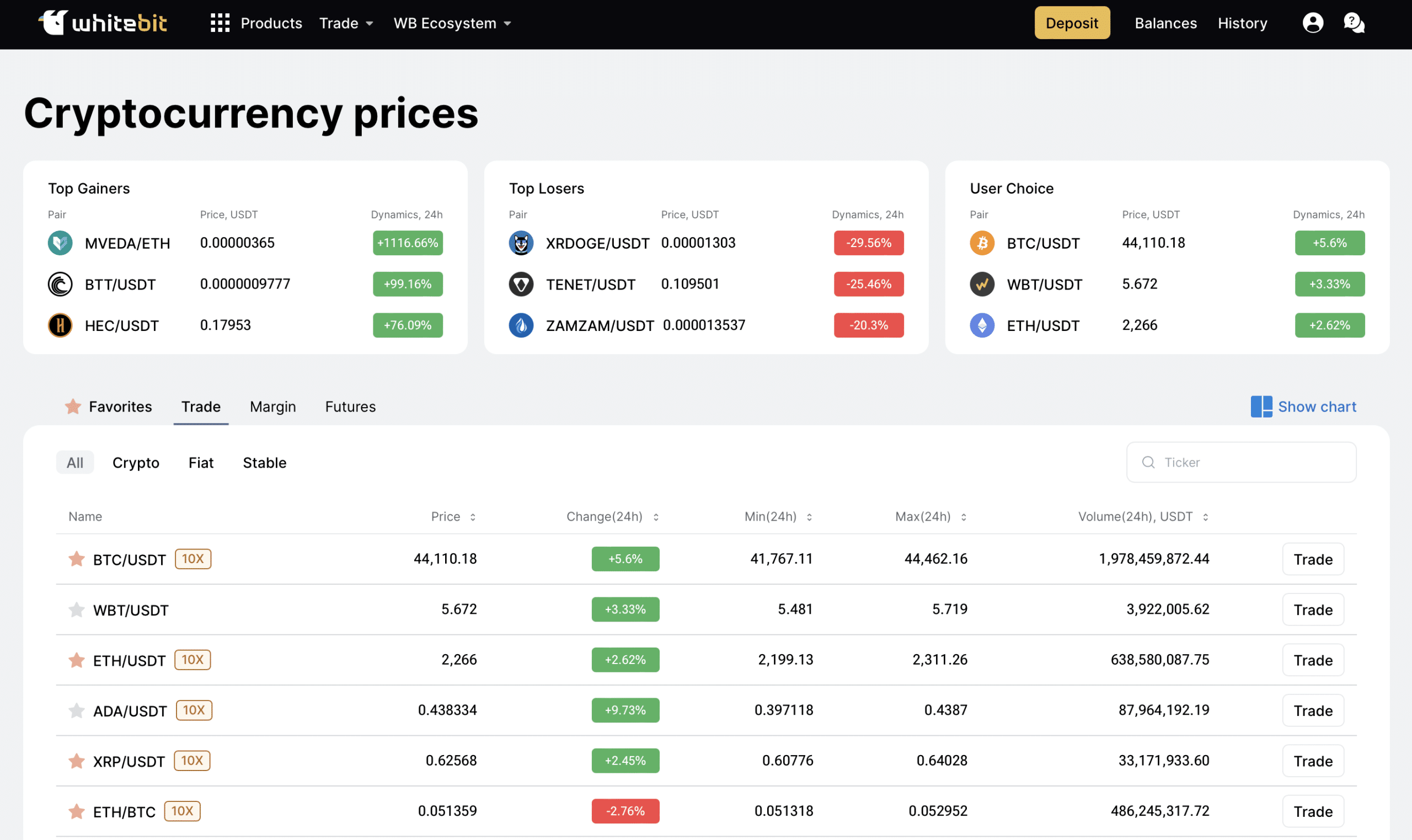Image resolution: width=1412 pixels, height=840 pixels.
Task: Switch to the Margin tab
Action: click(x=273, y=406)
